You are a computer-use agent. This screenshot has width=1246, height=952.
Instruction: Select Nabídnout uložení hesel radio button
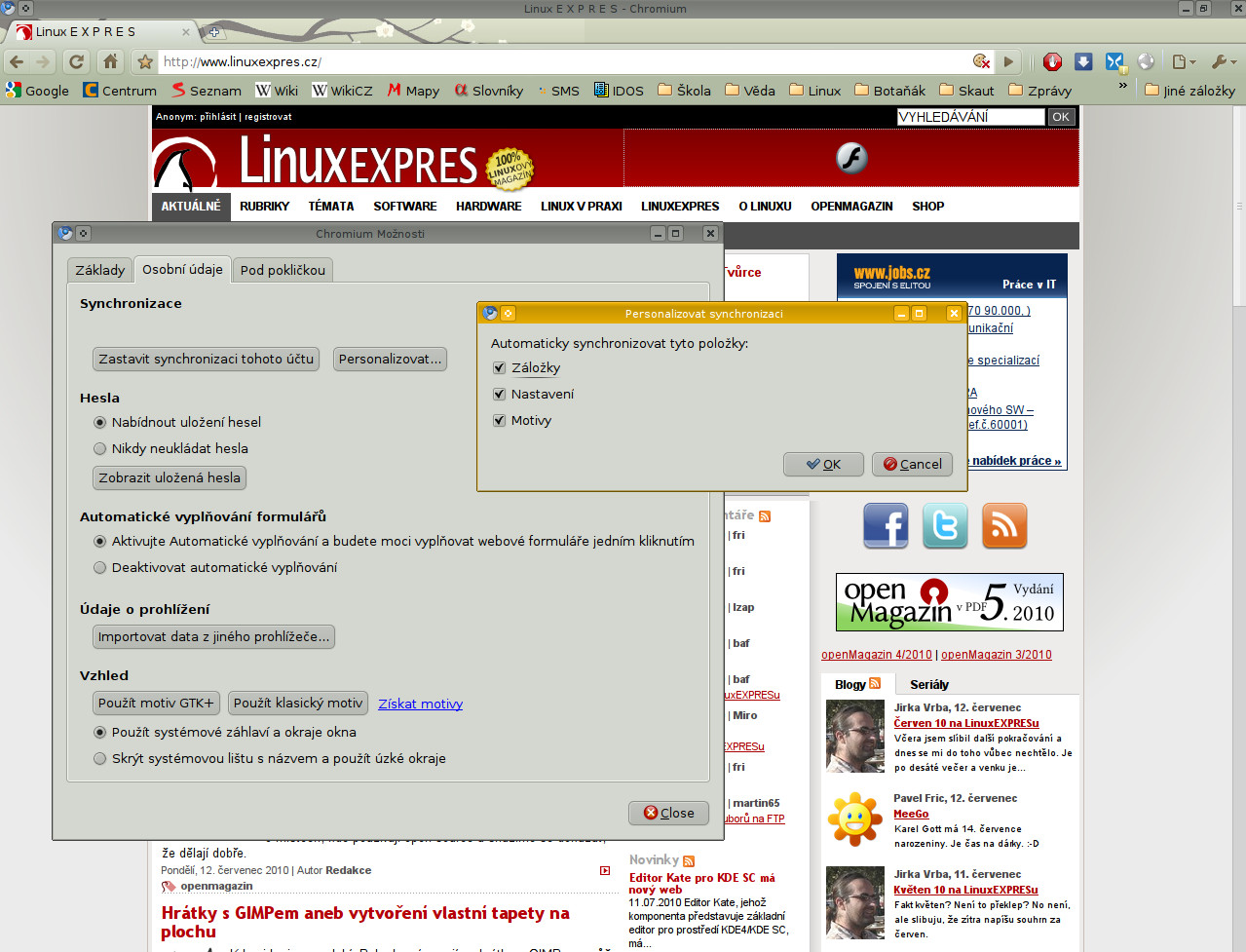point(99,423)
